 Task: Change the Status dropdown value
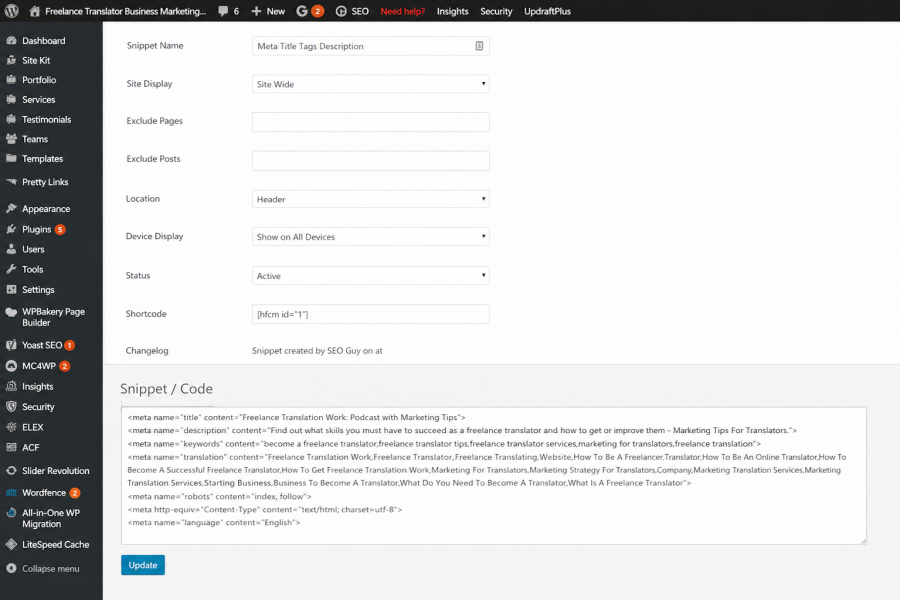coord(370,276)
